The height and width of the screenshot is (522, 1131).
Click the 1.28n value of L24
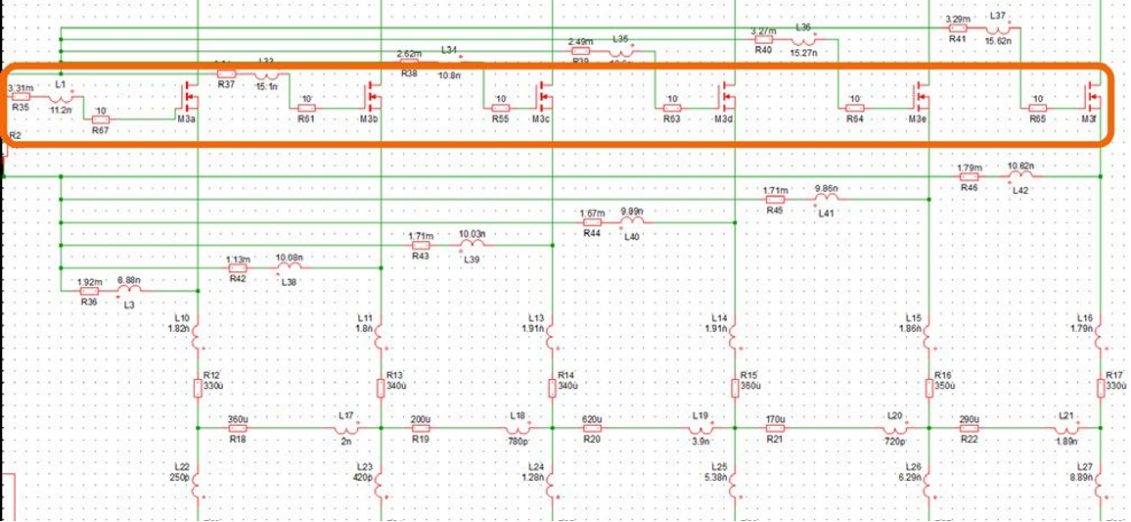534,477
